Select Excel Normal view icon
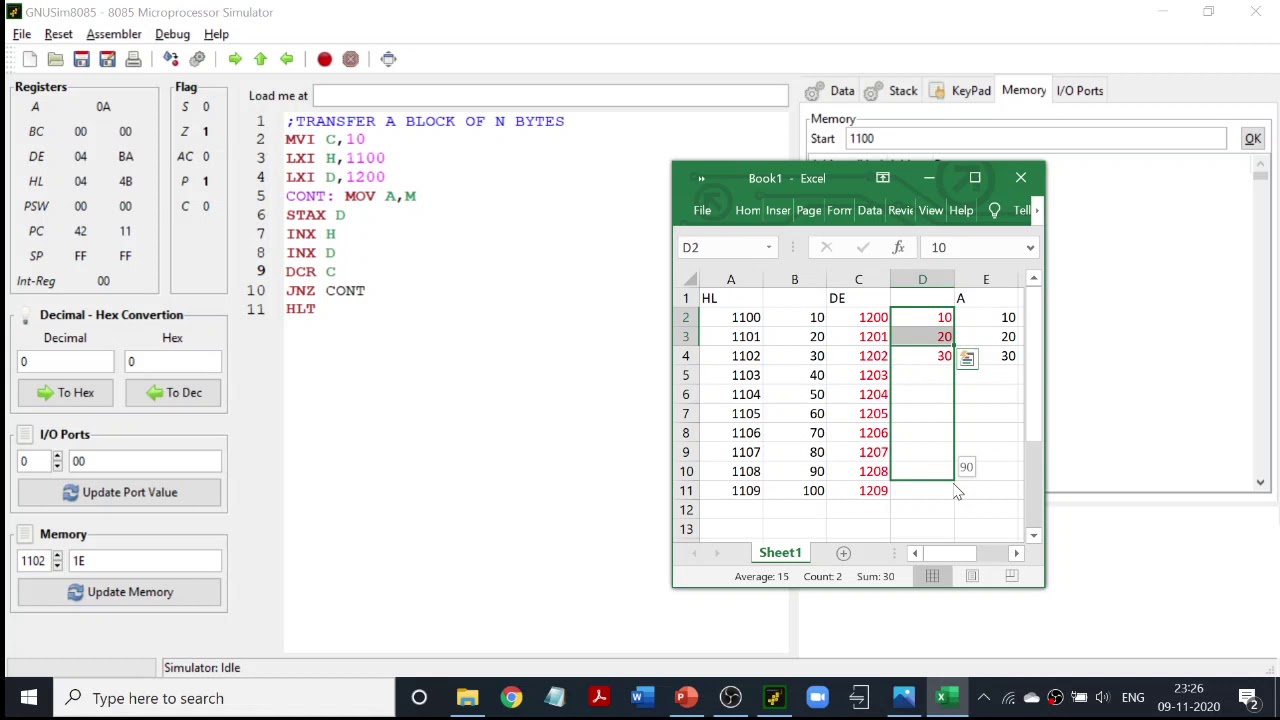 (932, 576)
